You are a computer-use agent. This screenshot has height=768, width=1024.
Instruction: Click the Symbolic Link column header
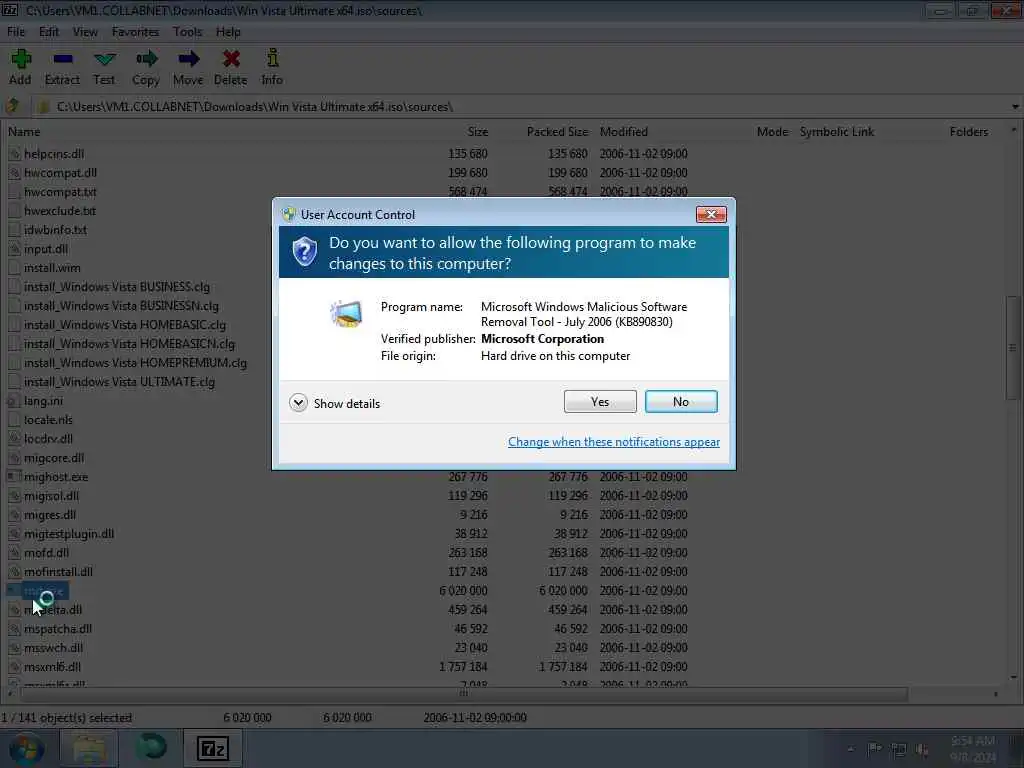coord(837,132)
